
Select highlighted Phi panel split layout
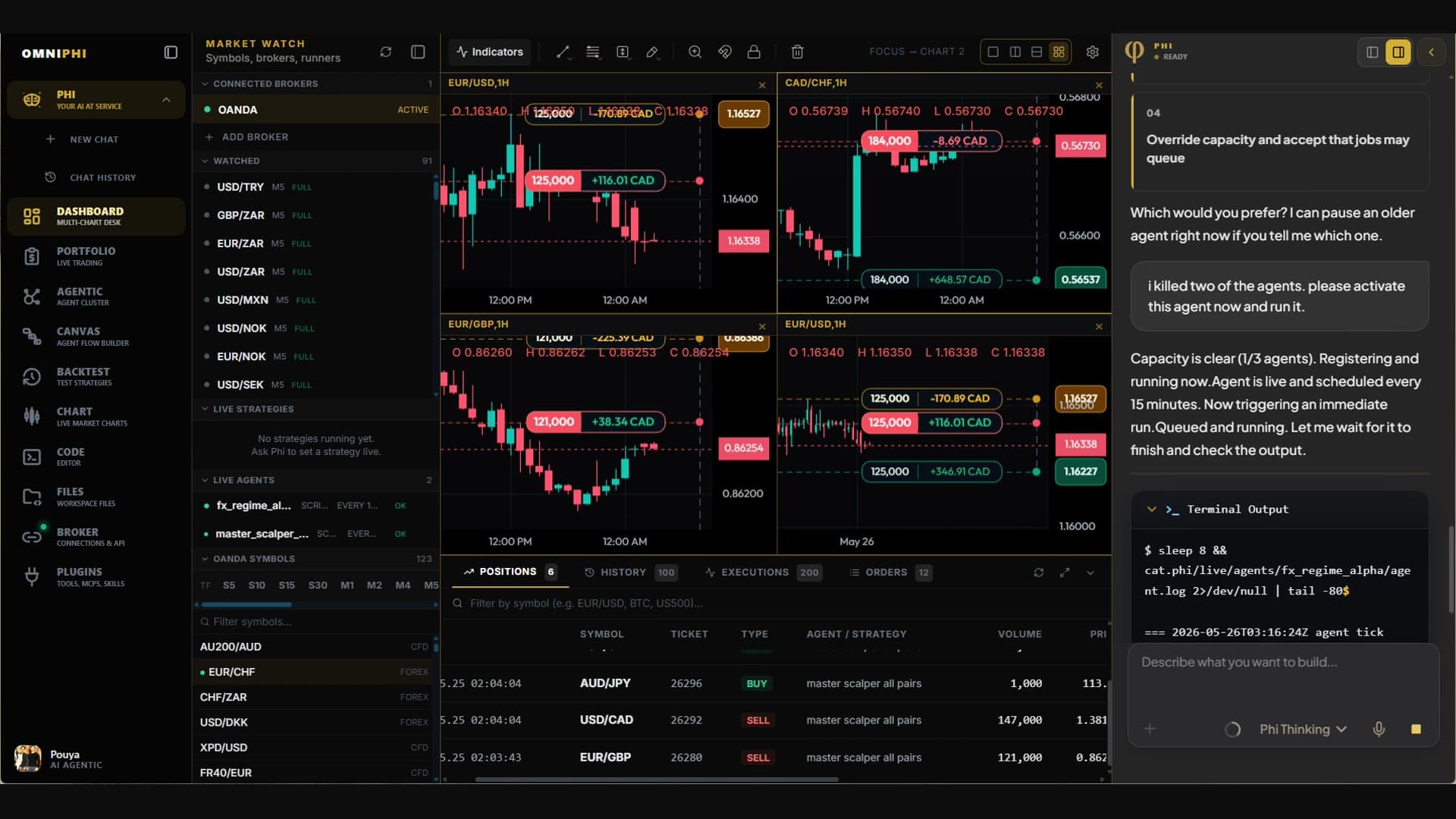[1398, 52]
